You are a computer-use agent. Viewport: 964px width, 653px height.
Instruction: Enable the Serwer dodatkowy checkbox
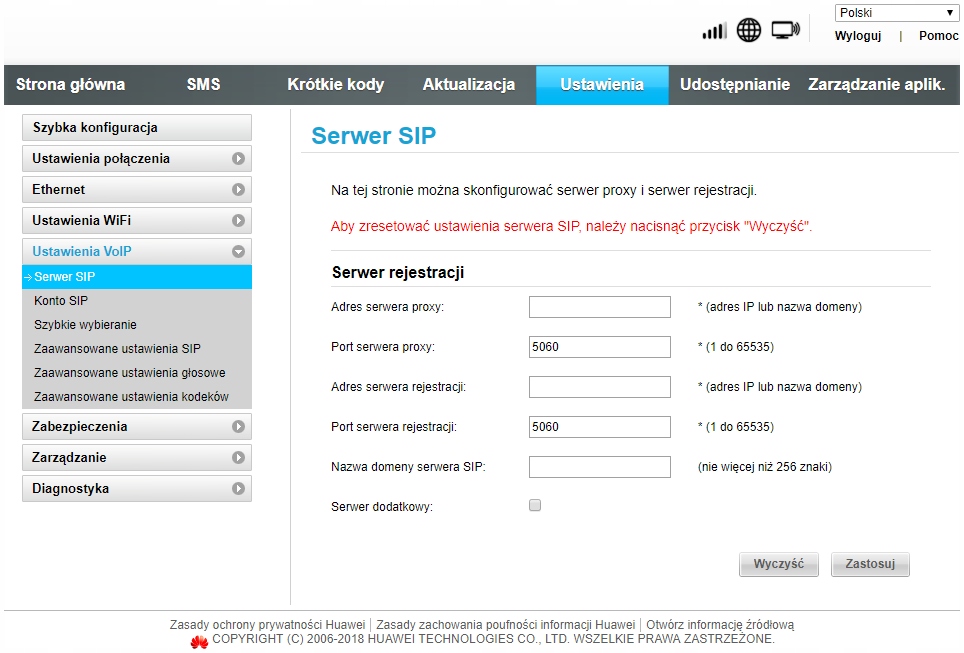(535, 506)
